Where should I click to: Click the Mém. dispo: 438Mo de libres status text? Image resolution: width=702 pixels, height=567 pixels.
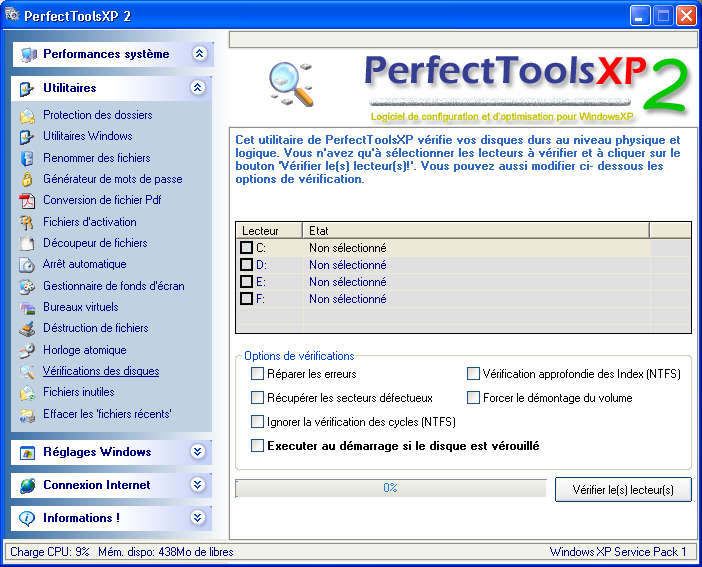(x=166, y=552)
